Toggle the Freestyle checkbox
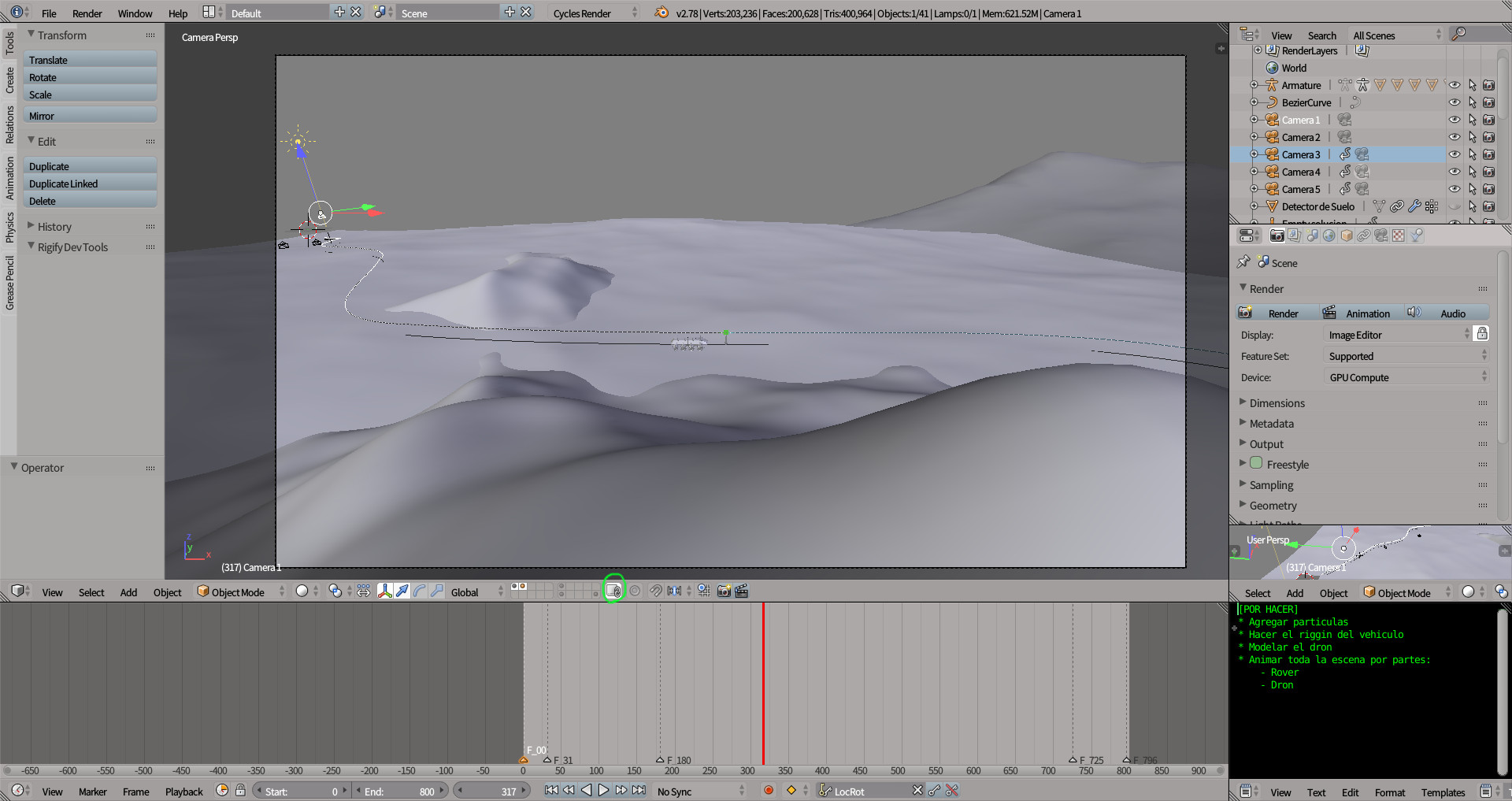Image resolution: width=1512 pixels, height=801 pixels. tap(1256, 464)
